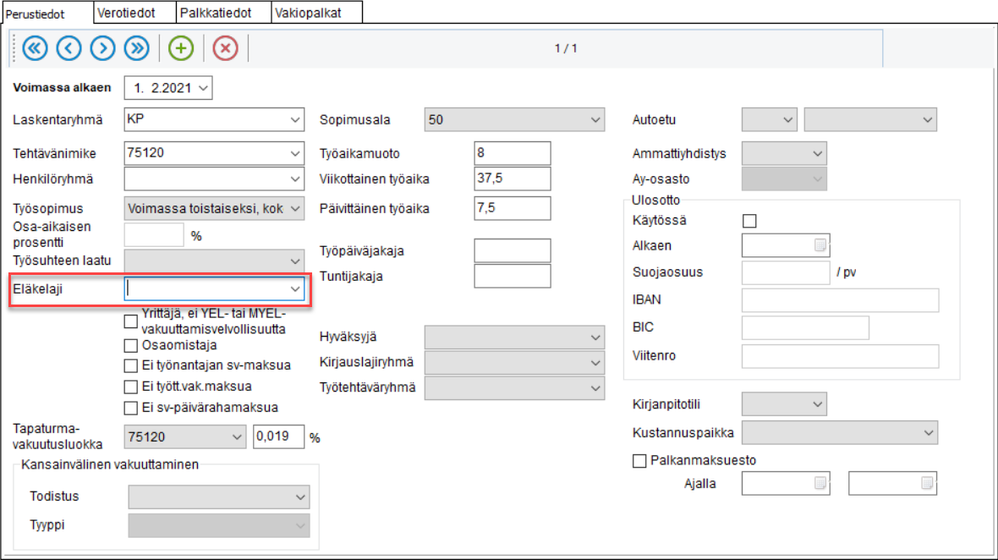Viewport: 998px width, 560px height.
Task: Check Ei työnantajan sv-maksua
Action: [x=130, y=366]
